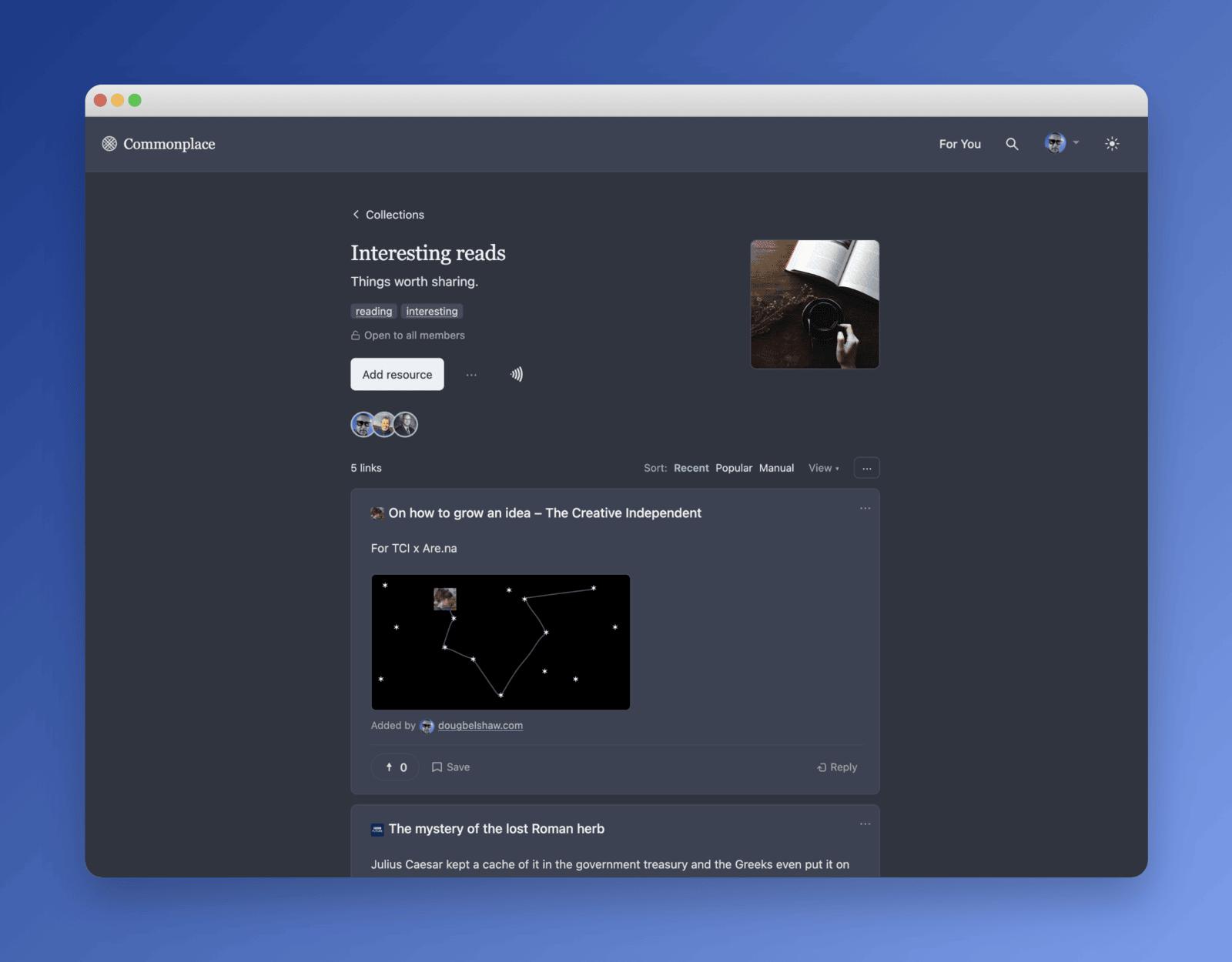Click the Commonplace logo icon
Screen dimensions: 1232x962
pos(109,143)
